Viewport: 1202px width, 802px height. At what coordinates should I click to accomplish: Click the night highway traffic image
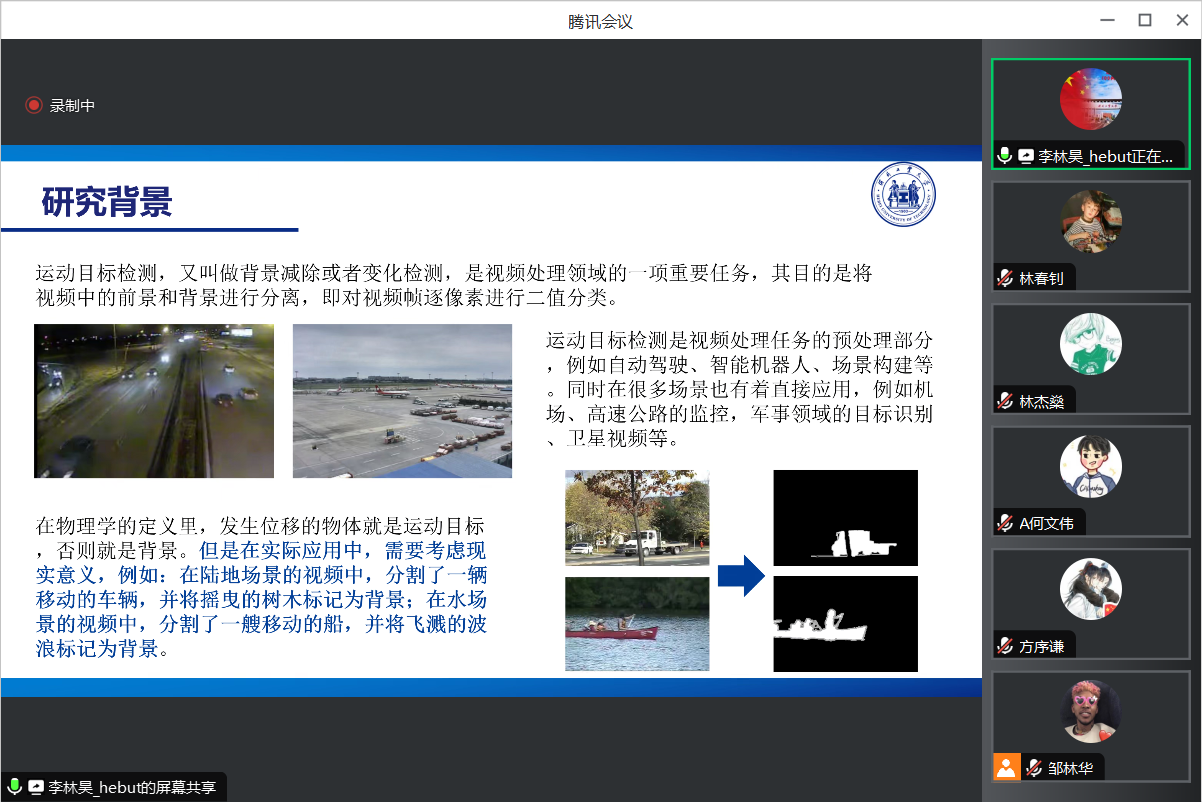[x=154, y=400]
